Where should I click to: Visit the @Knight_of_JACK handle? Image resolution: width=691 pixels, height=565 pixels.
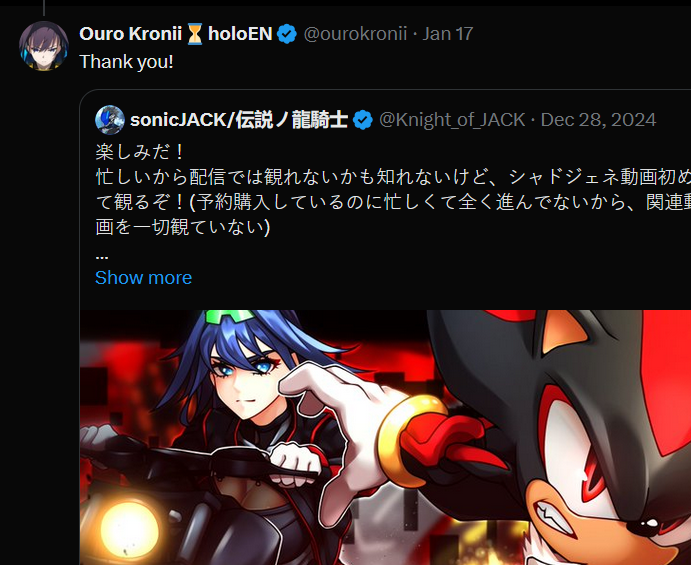tap(452, 120)
